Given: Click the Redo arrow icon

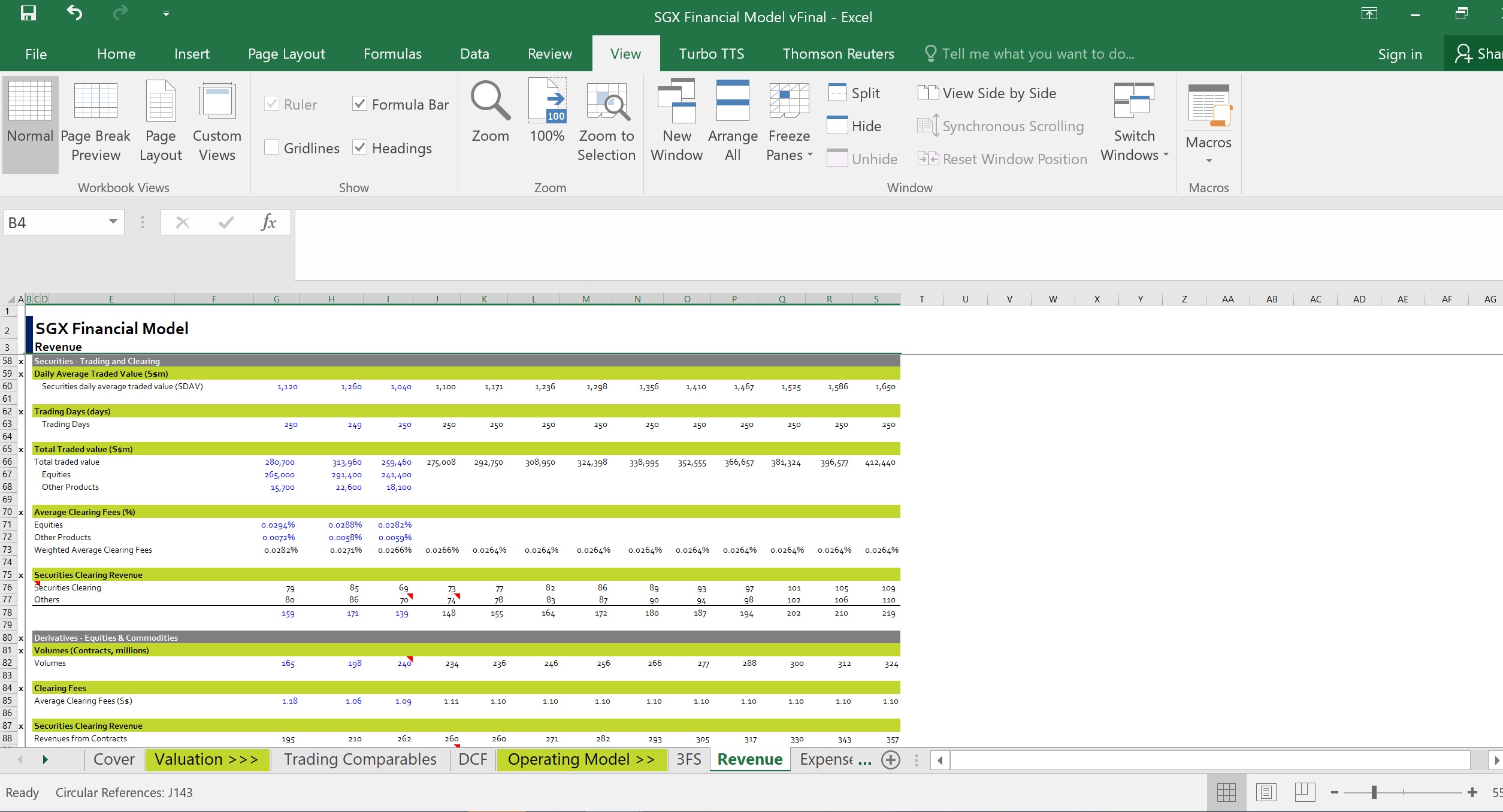Looking at the screenshot, I should pyautogui.click(x=120, y=13).
